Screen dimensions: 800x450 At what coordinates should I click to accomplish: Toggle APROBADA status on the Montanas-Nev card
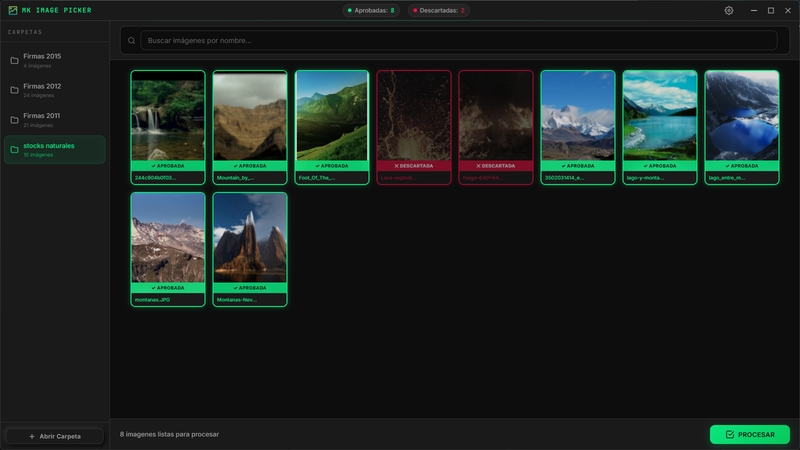(250, 288)
